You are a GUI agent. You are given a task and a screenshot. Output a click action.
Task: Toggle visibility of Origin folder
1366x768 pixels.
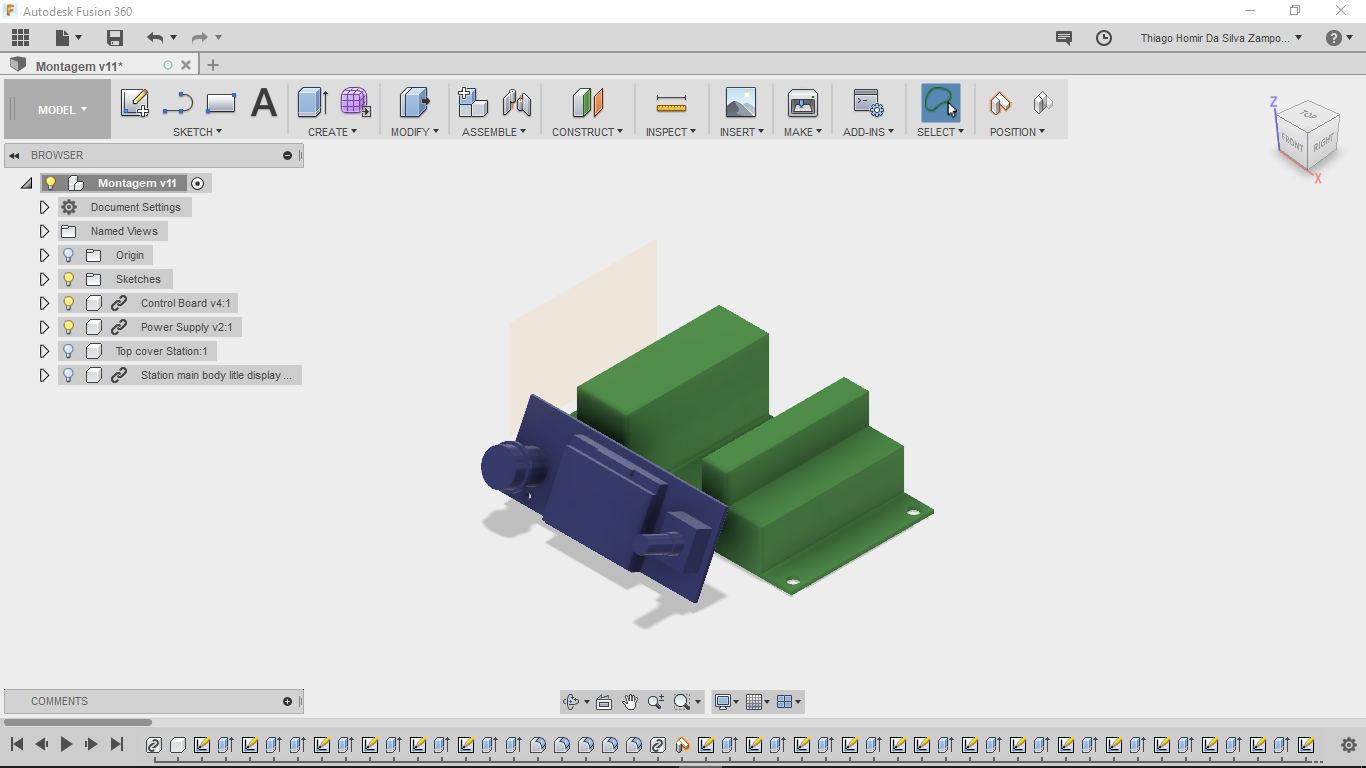coord(68,255)
